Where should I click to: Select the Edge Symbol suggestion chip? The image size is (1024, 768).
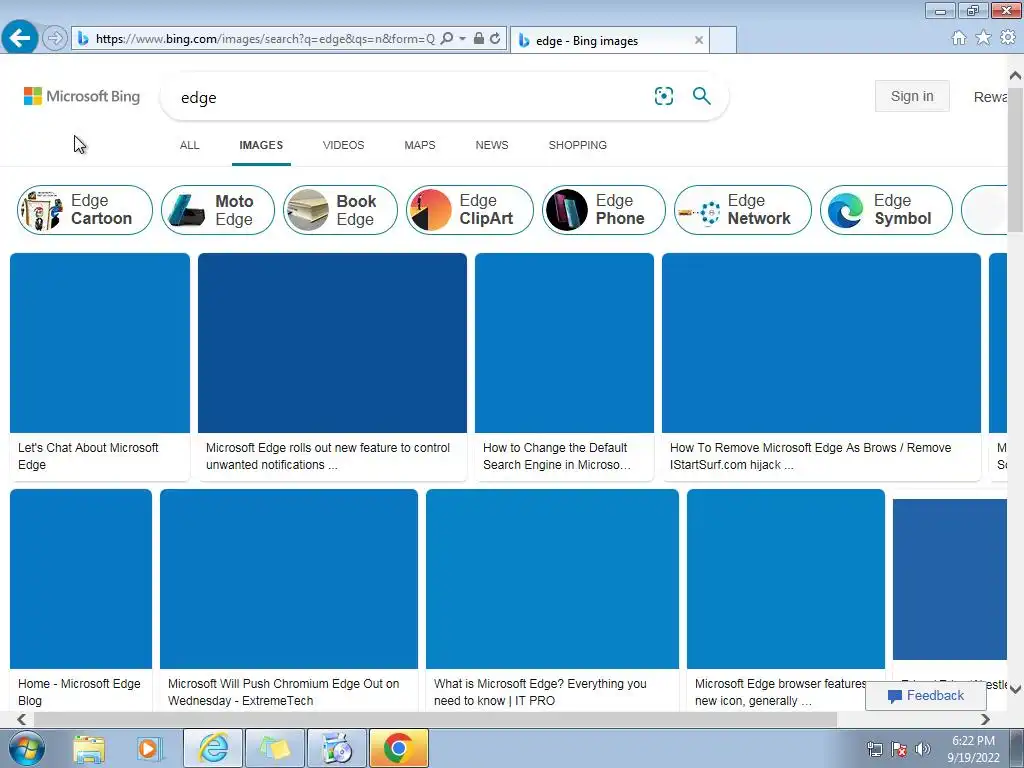pyautogui.click(x=886, y=210)
